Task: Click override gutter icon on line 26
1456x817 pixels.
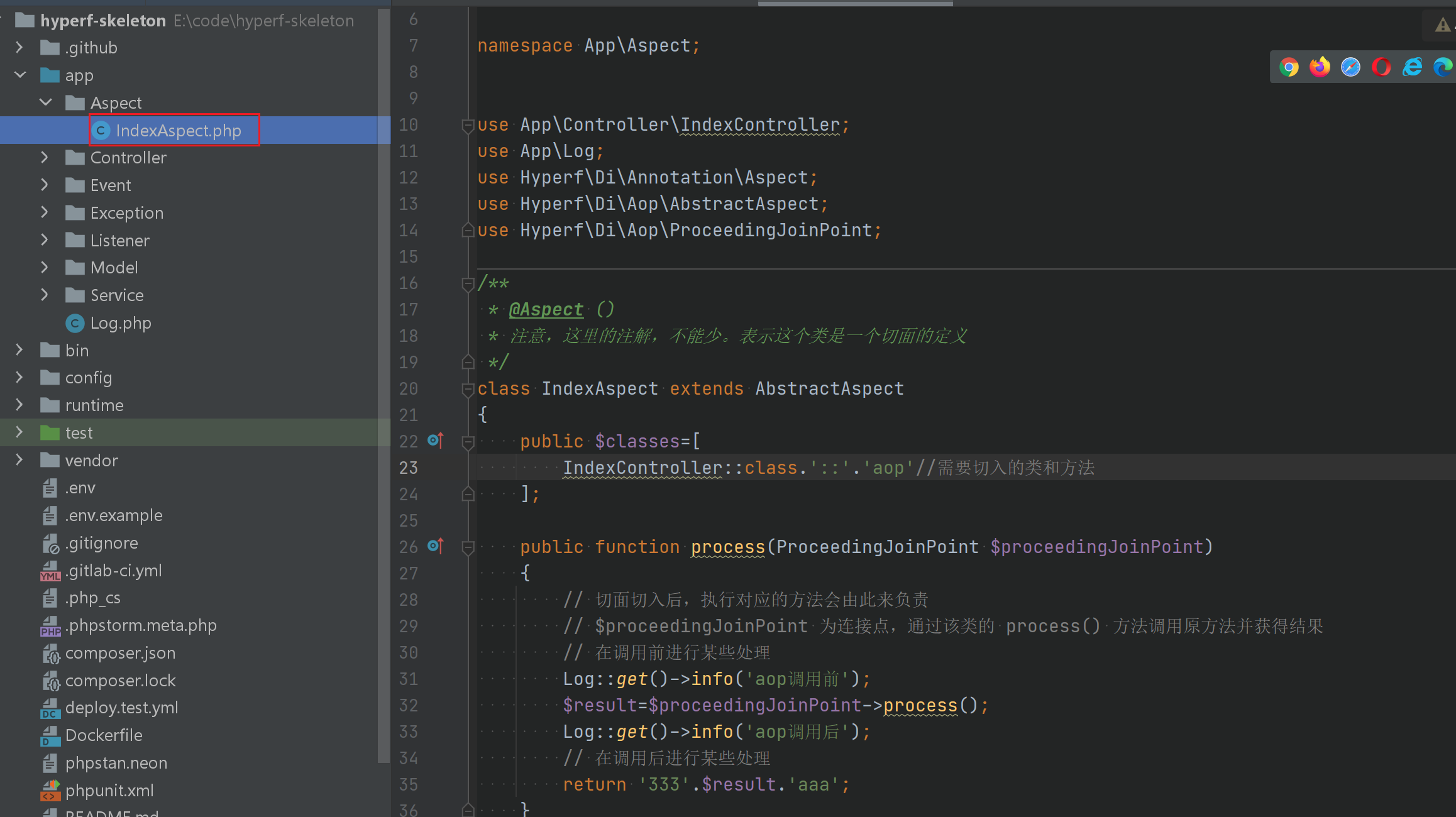Action: 435,546
